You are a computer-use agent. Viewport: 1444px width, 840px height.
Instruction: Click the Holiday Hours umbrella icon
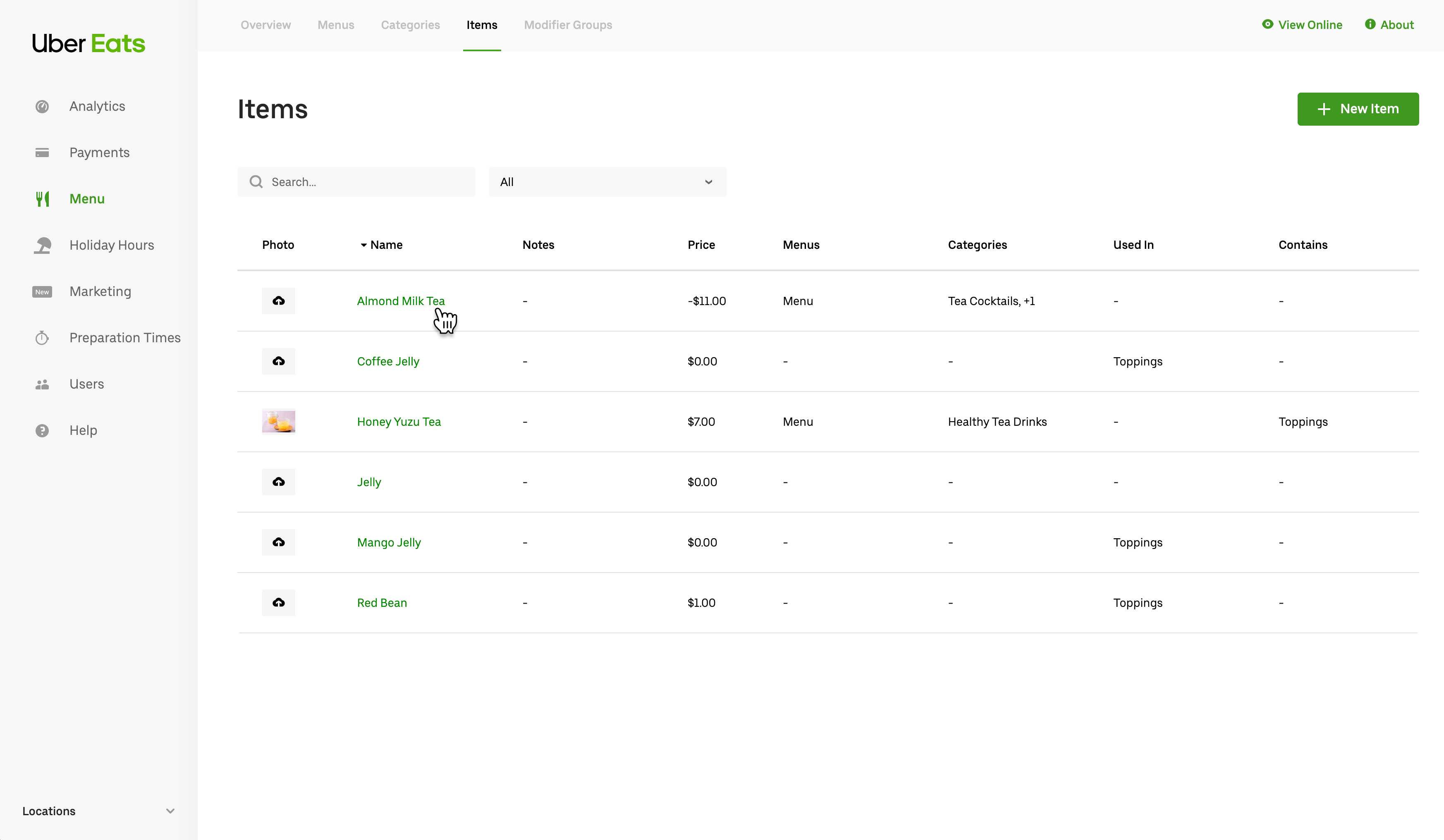coord(42,245)
